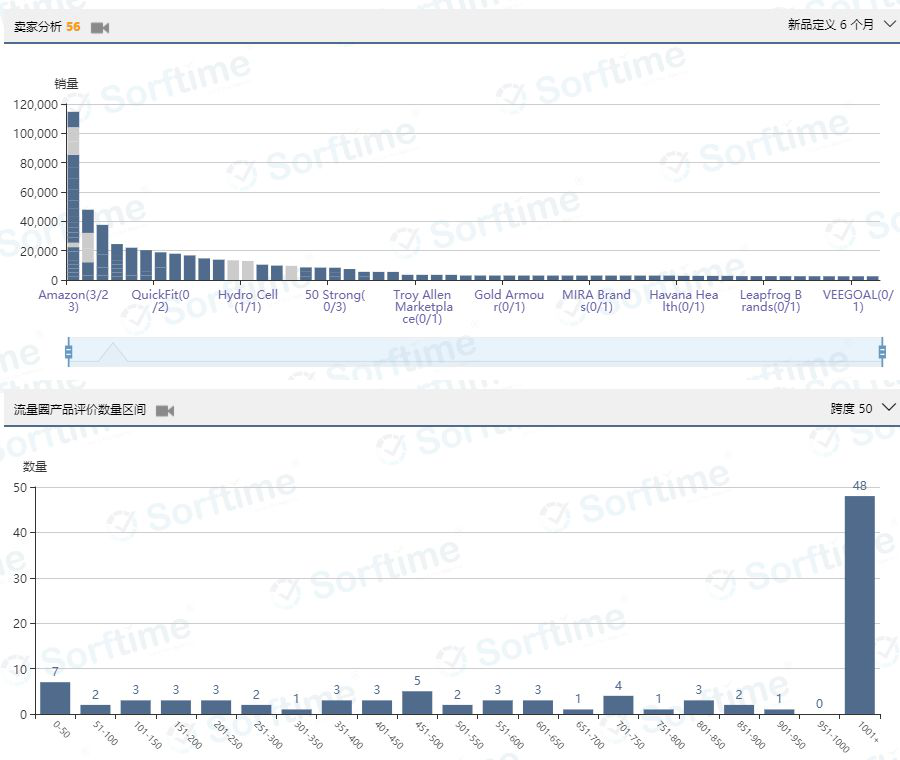
Task: Click right handle of chart zoom slider
Action: (x=882, y=352)
